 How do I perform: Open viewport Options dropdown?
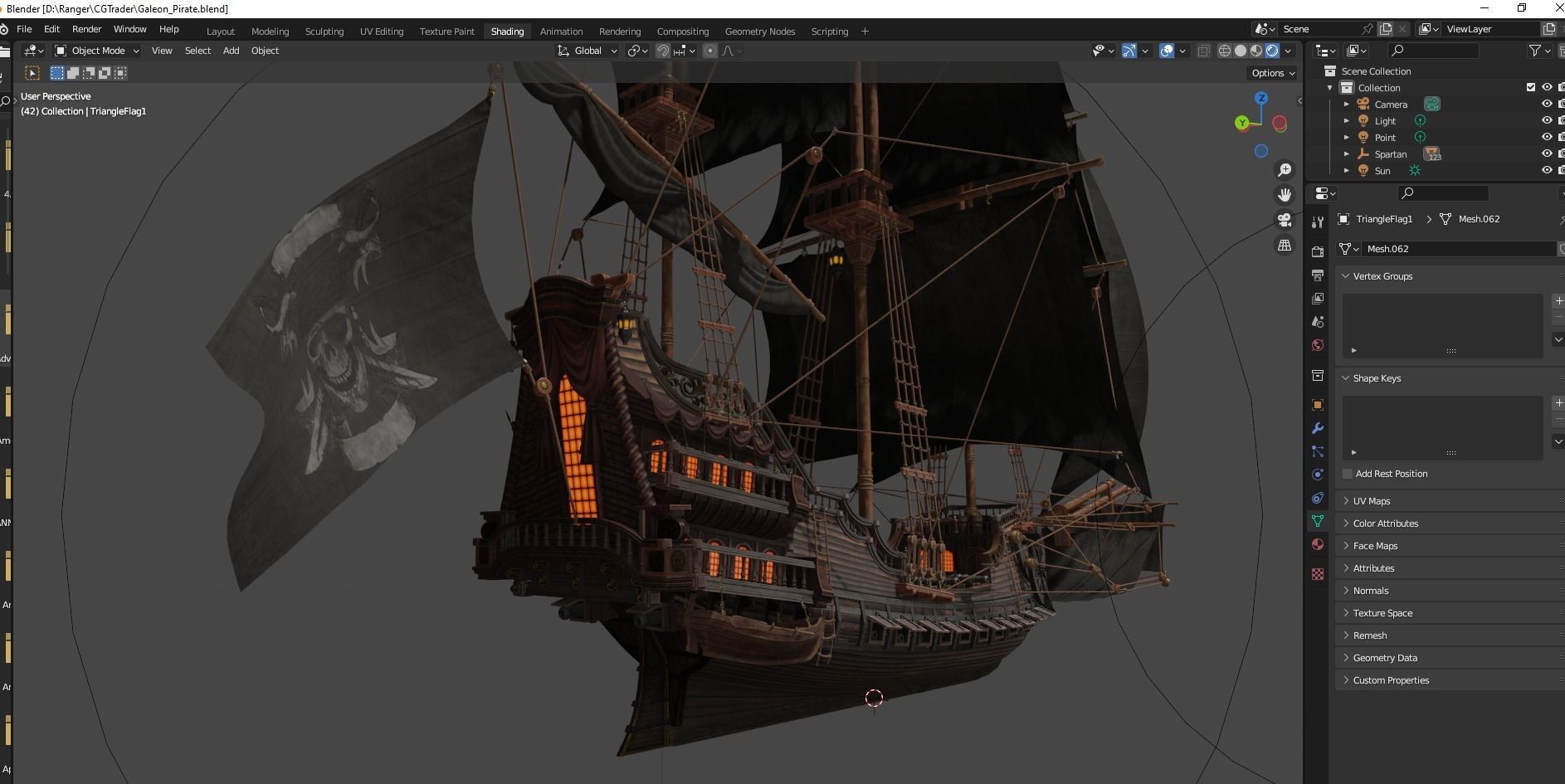tap(1273, 73)
